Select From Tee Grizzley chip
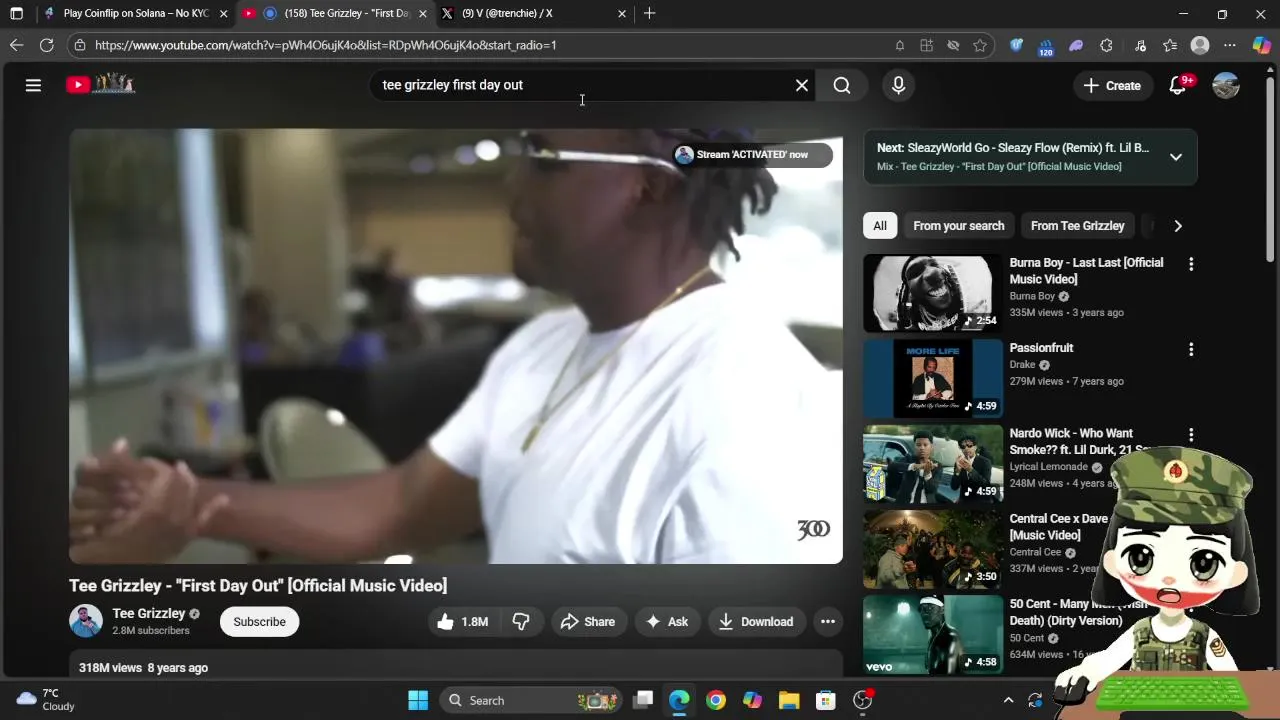The image size is (1280, 720). coord(1077,226)
